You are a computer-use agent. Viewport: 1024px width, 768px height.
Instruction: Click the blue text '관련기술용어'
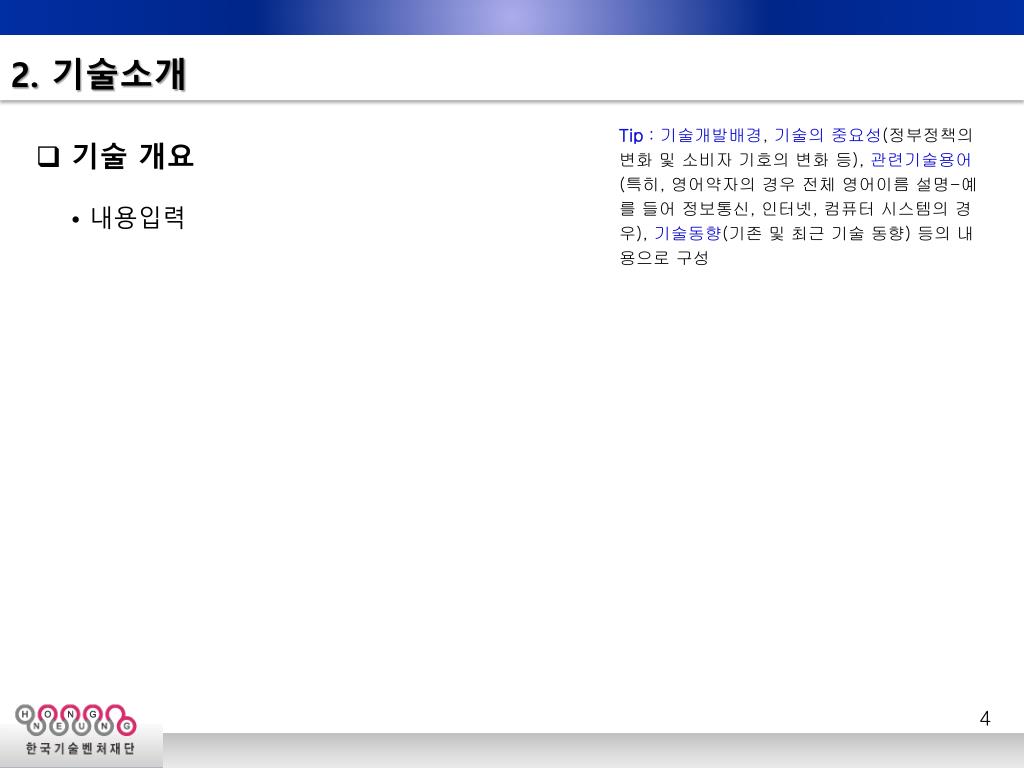click(921, 159)
